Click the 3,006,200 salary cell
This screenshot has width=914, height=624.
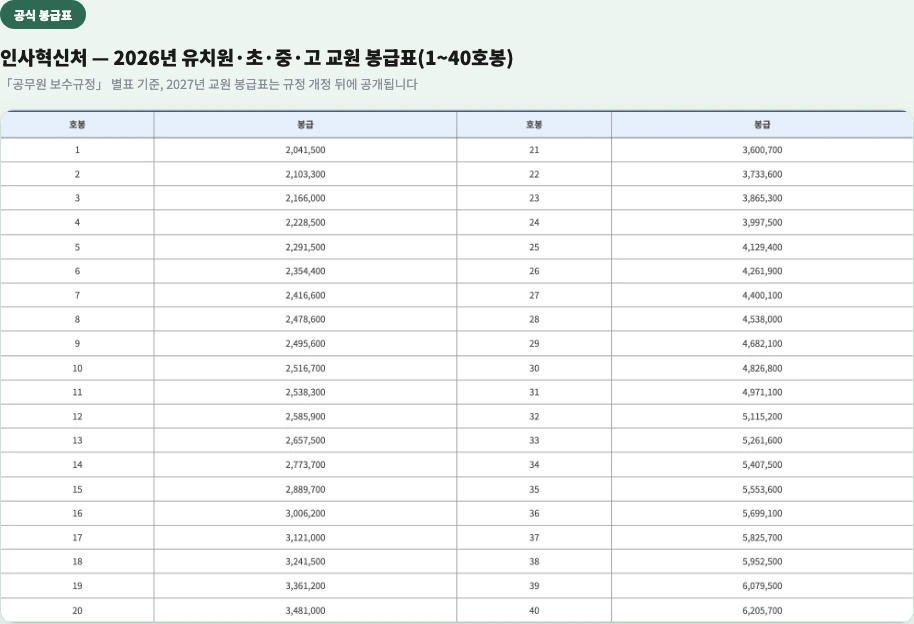305,514
